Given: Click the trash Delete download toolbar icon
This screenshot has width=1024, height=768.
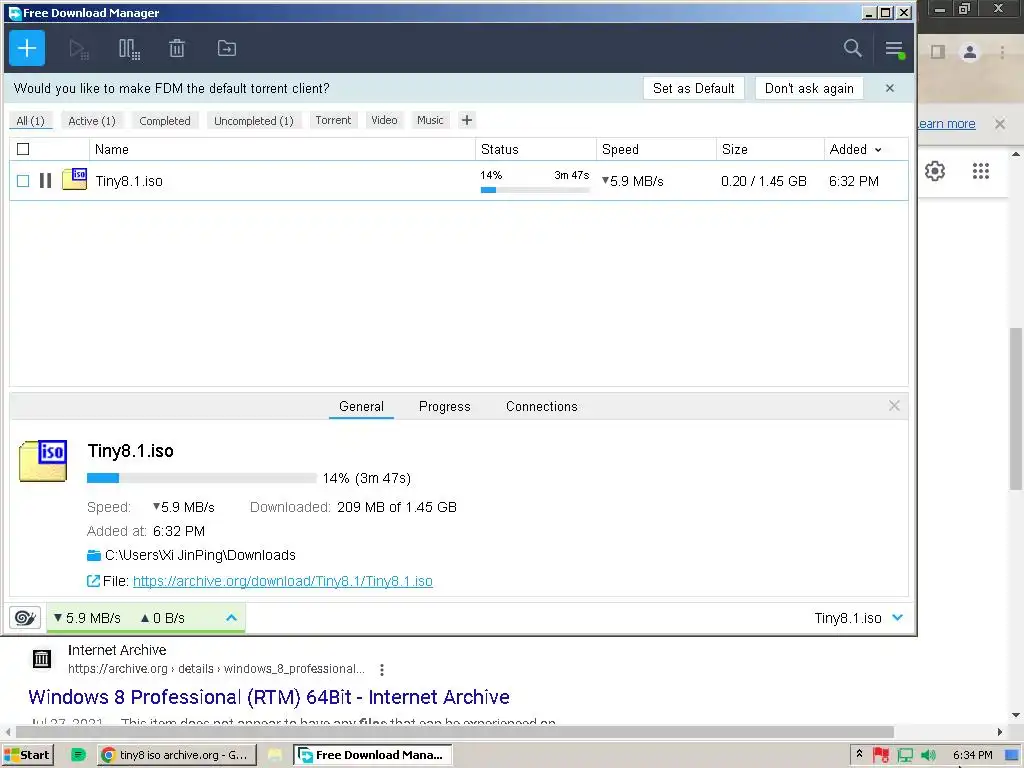Looking at the screenshot, I should pyautogui.click(x=177, y=48).
